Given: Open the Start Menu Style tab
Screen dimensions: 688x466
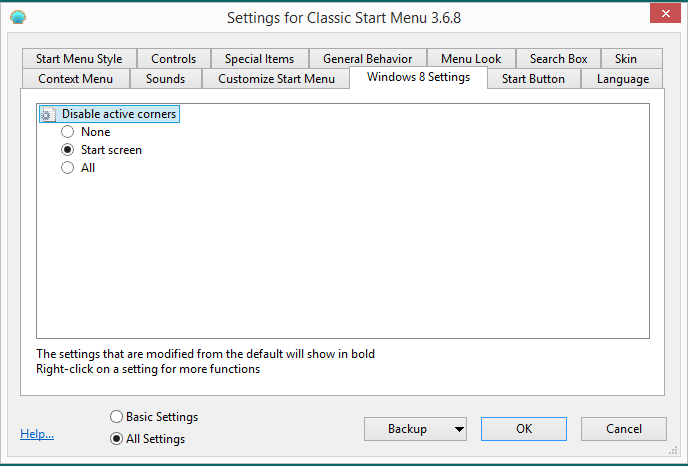Looking at the screenshot, I should tap(79, 59).
